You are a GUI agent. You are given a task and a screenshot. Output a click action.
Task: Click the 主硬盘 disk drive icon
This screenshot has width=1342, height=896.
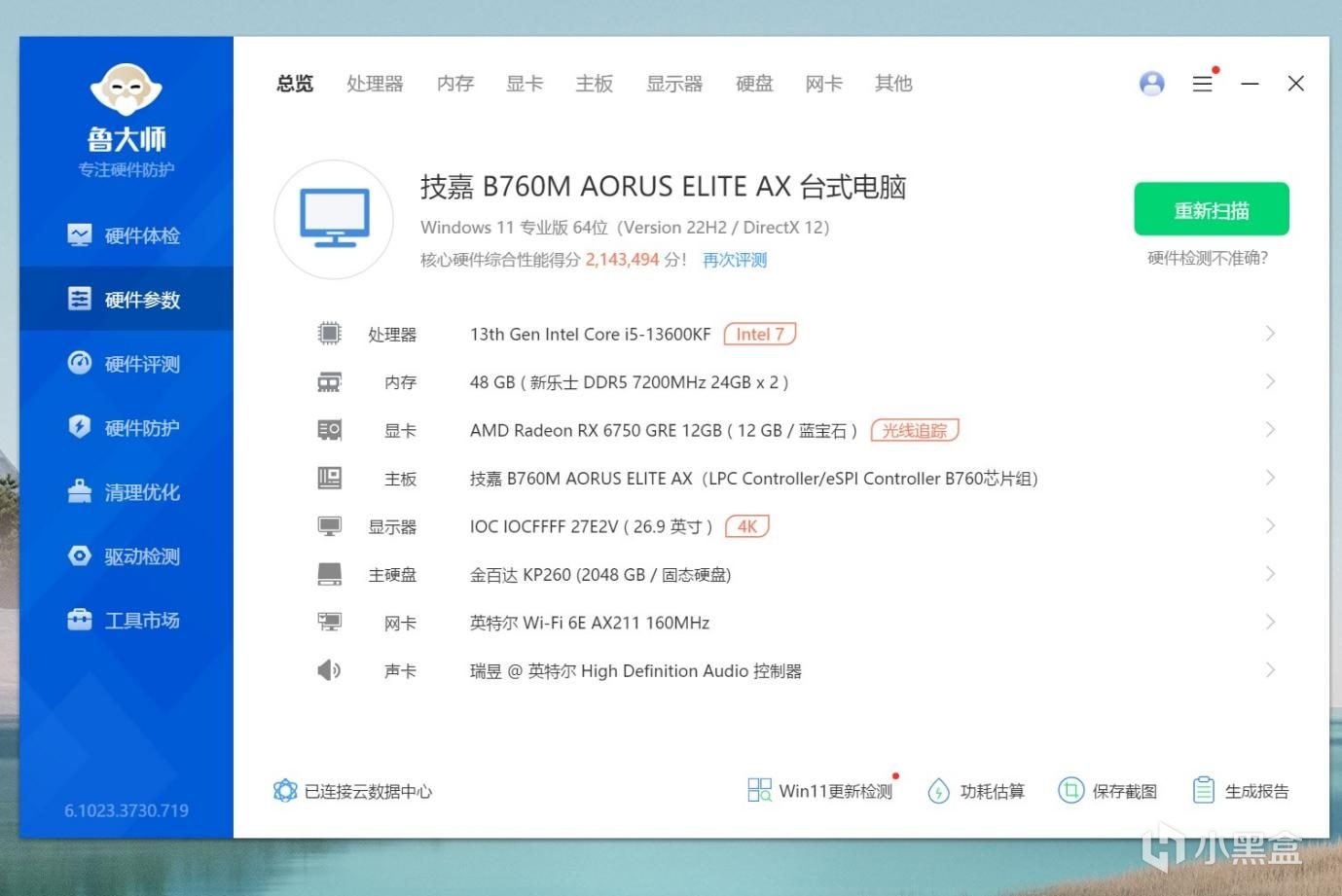[330, 574]
